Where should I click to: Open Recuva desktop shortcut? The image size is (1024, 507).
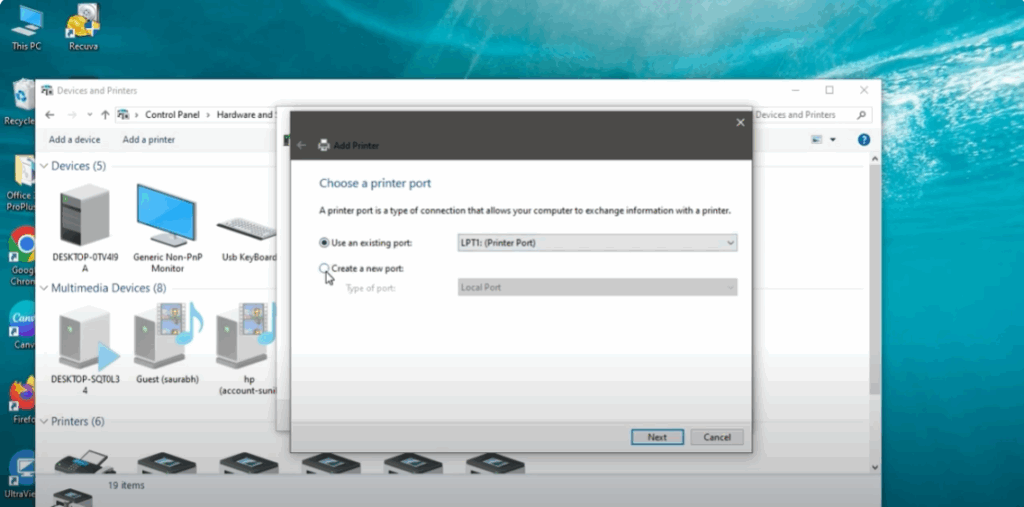coord(83,28)
